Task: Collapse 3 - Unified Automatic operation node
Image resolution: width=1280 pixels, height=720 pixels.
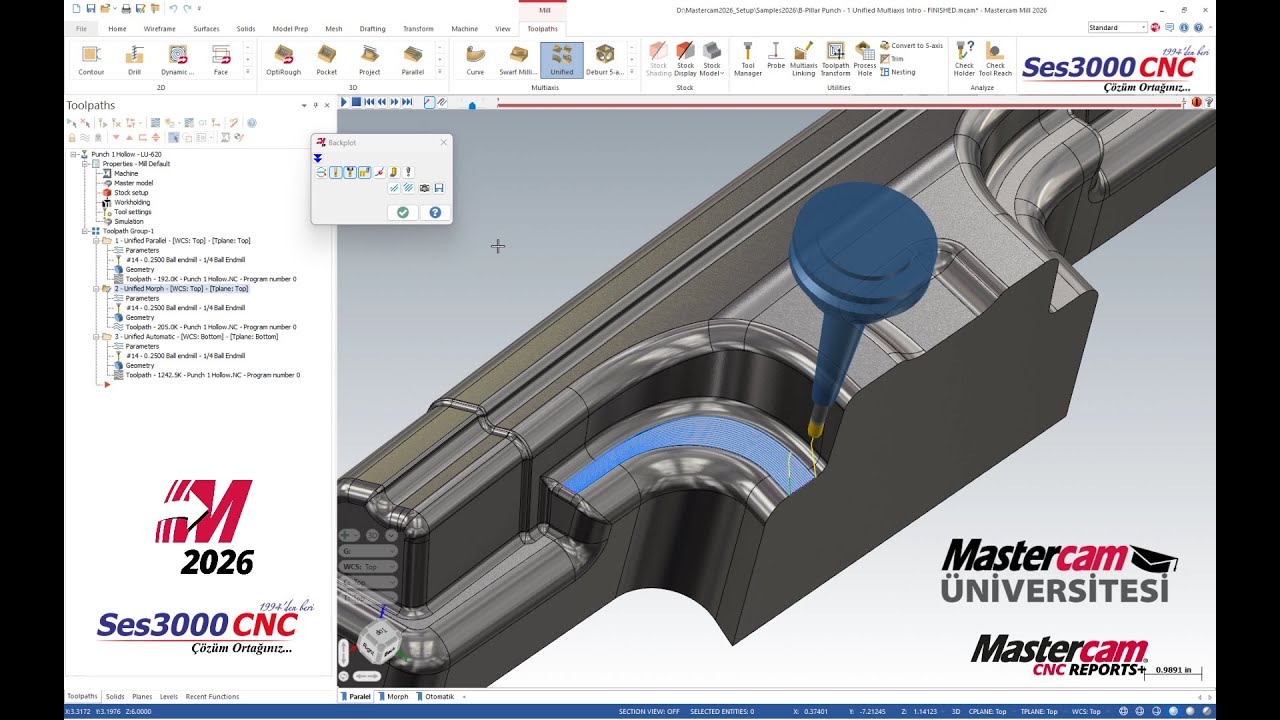Action: point(97,337)
